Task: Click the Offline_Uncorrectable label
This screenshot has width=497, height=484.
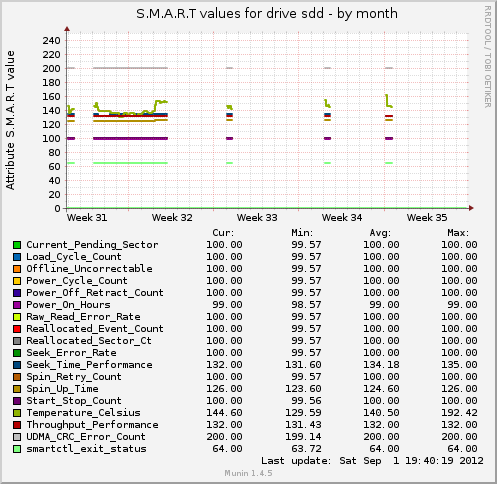Action: pos(89,269)
